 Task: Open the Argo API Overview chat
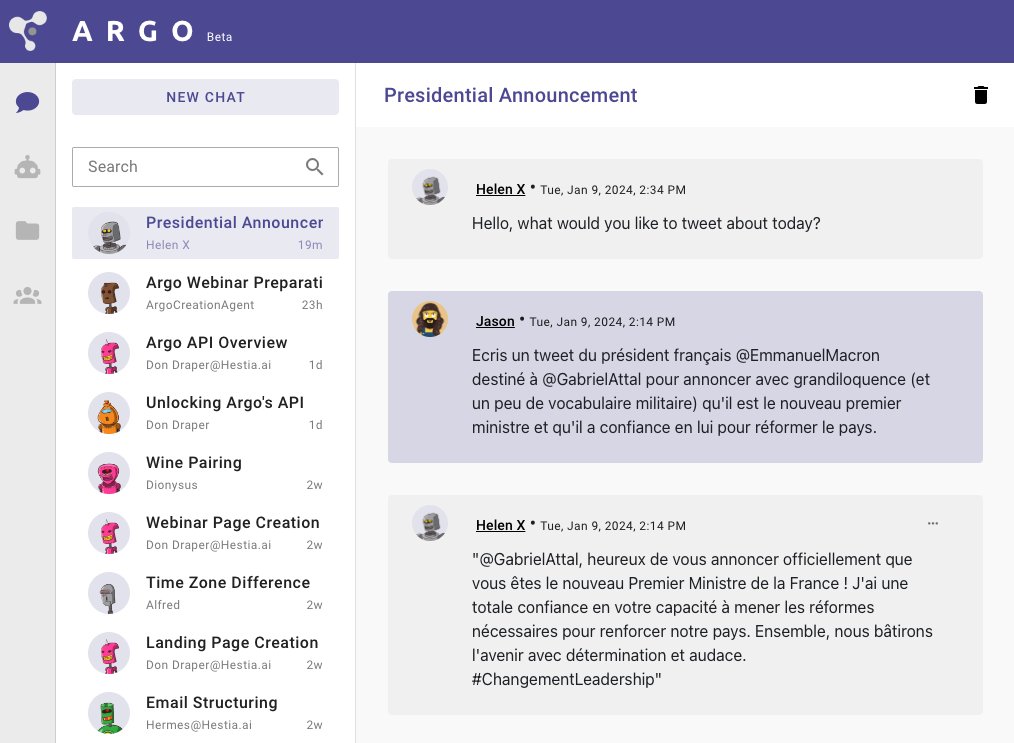click(205, 353)
